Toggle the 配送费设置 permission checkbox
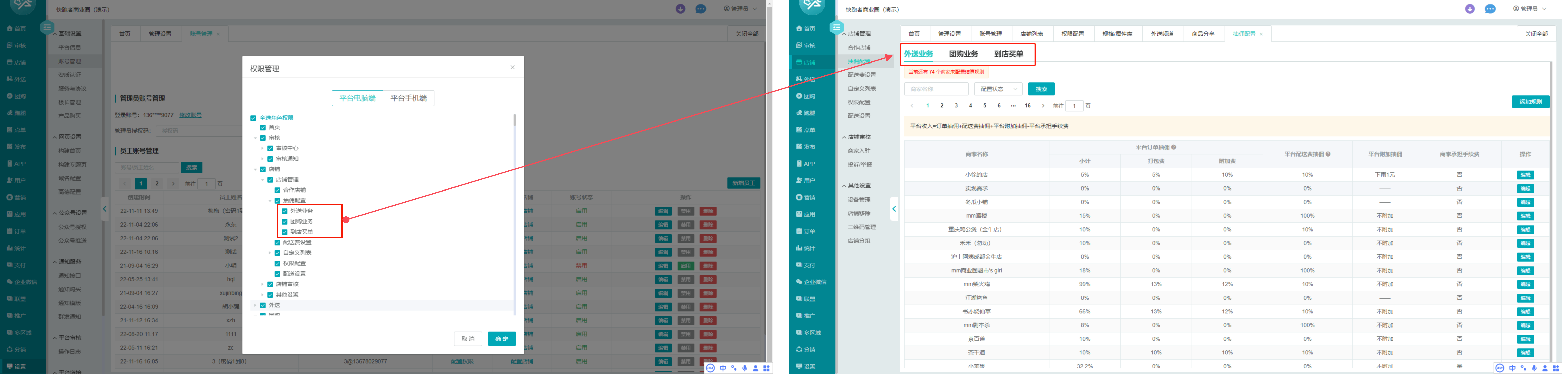The width and height of the screenshot is (1568, 379). (278, 243)
